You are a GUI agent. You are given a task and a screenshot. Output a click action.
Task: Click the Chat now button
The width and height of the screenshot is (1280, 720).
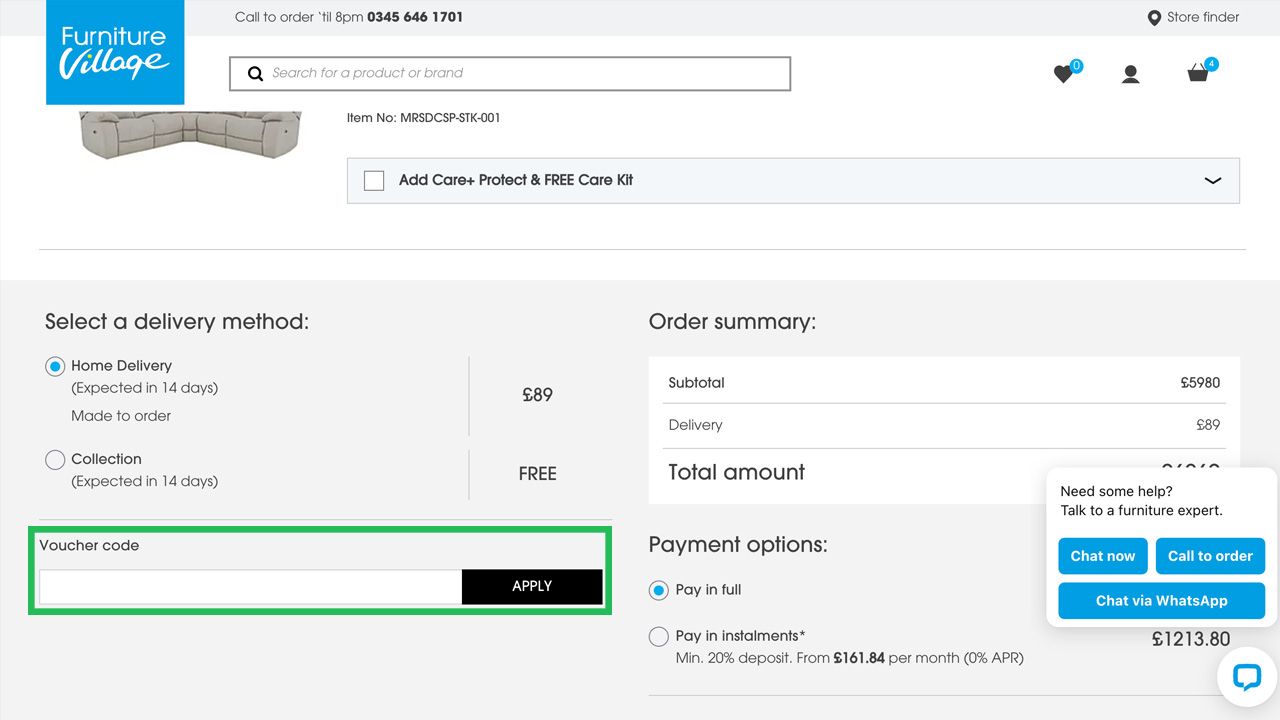click(x=1103, y=556)
